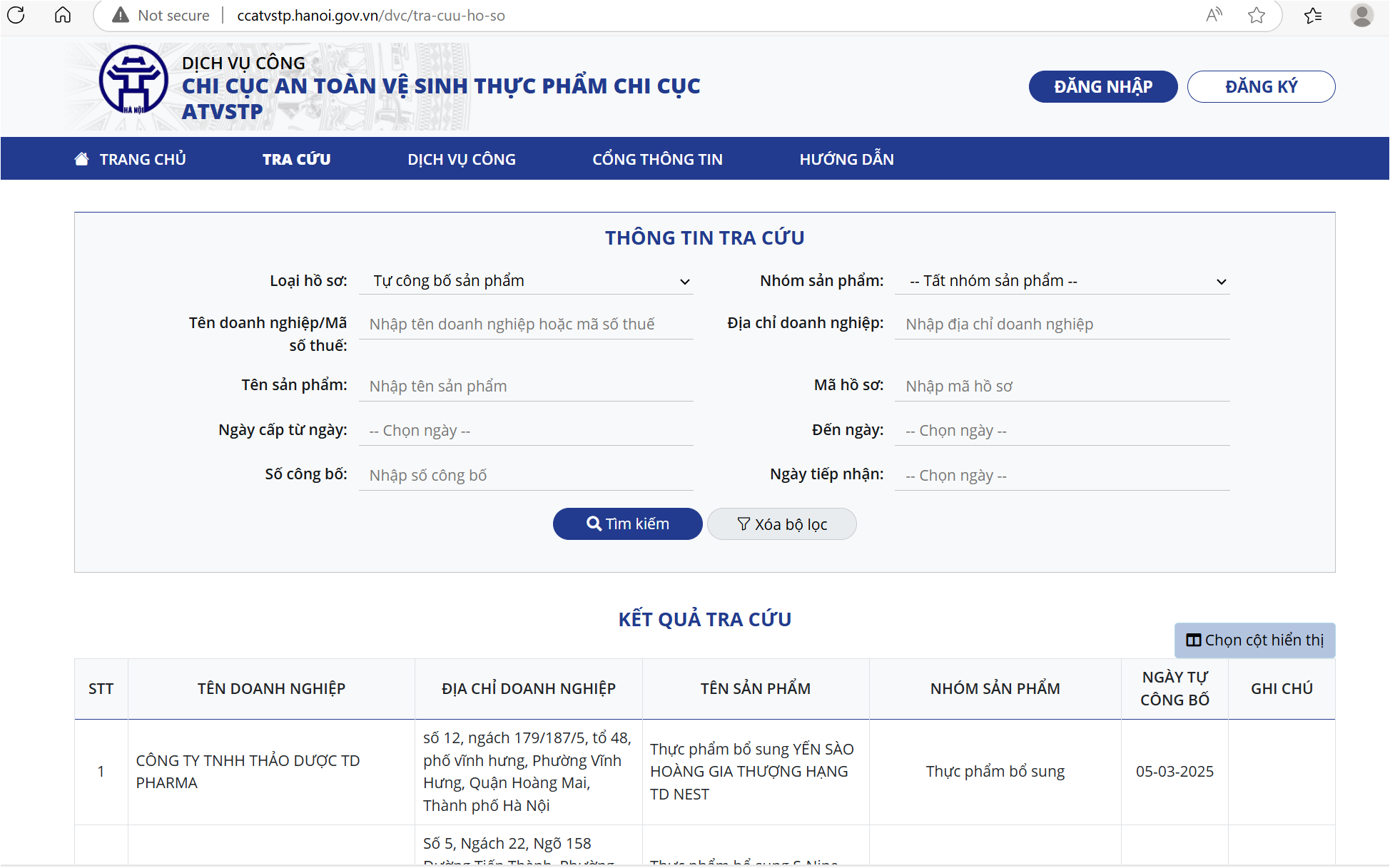This screenshot has width=1390, height=868.
Task: Click the Số công bố input field
Action: (x=527, y=476)
